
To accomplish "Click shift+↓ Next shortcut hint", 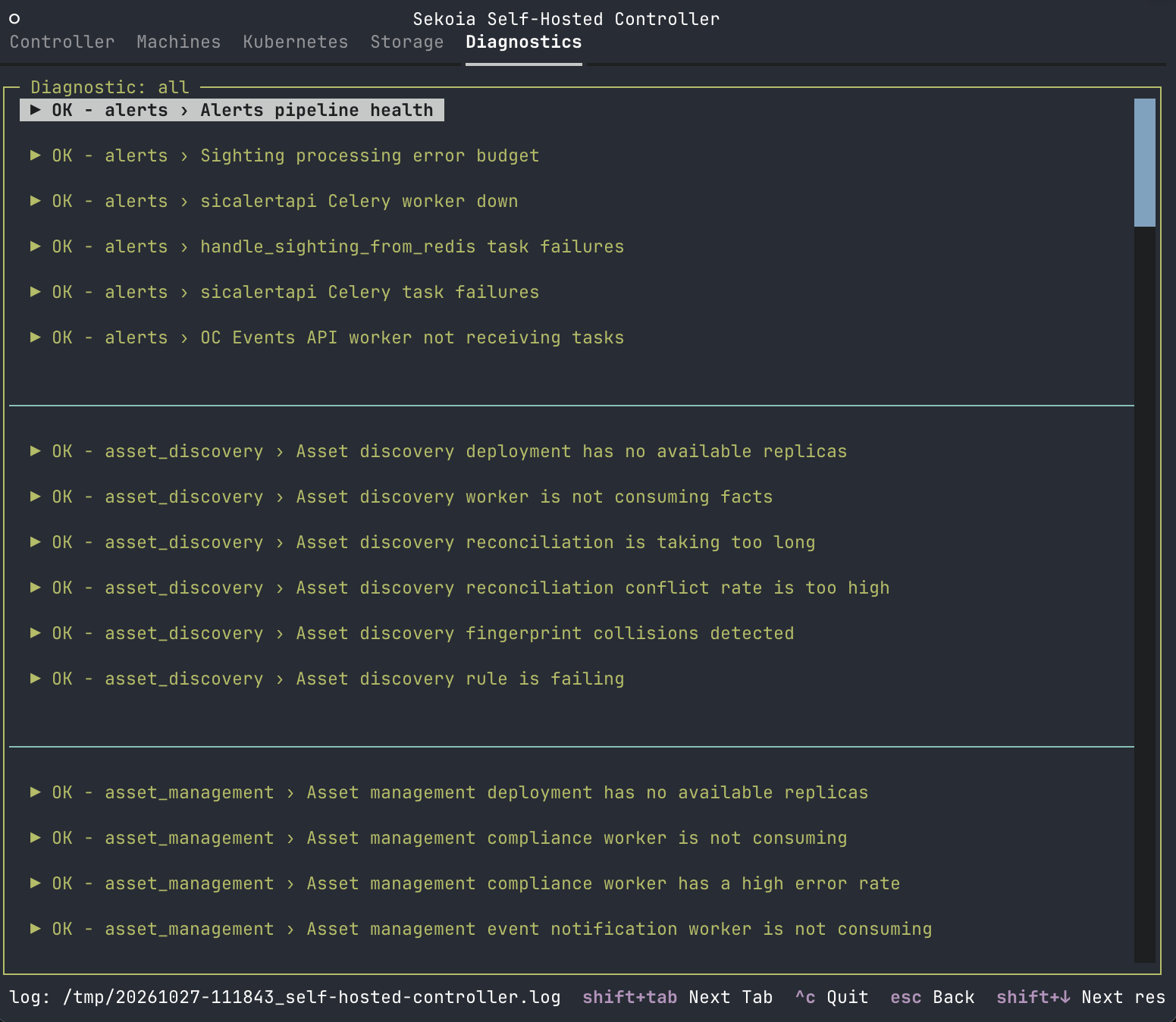I will pos(1080,997).
